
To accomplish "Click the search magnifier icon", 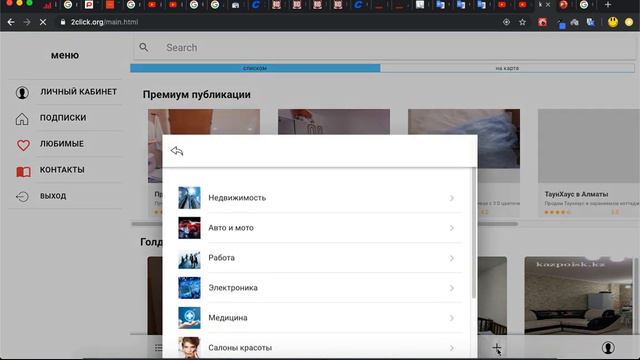I will 144,47.
